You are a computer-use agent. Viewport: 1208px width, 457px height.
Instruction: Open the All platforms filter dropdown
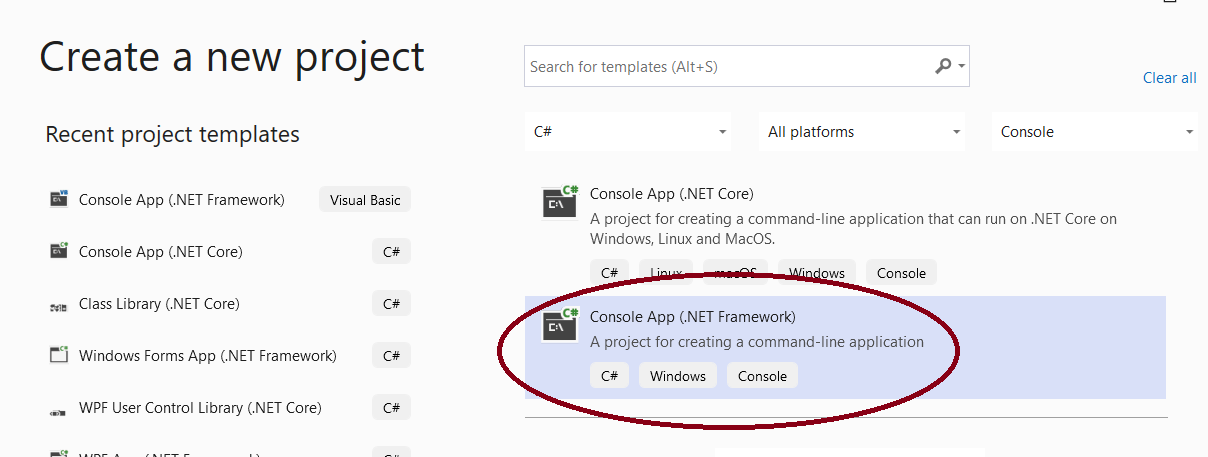pos(863,132)
